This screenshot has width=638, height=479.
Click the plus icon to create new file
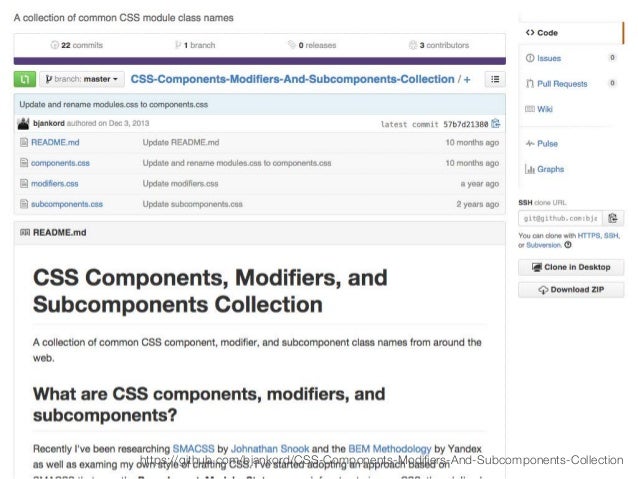click(467, 80)
